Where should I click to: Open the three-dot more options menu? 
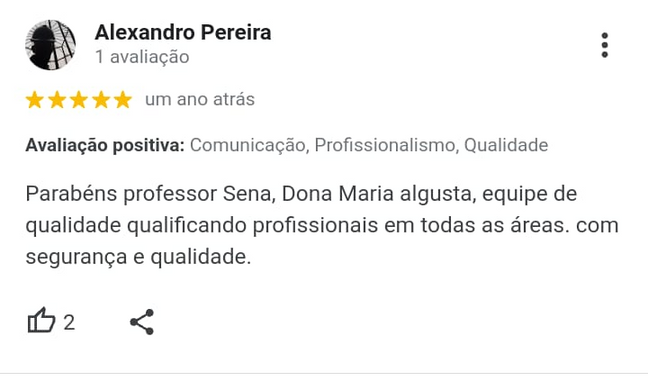click(605, 45)
